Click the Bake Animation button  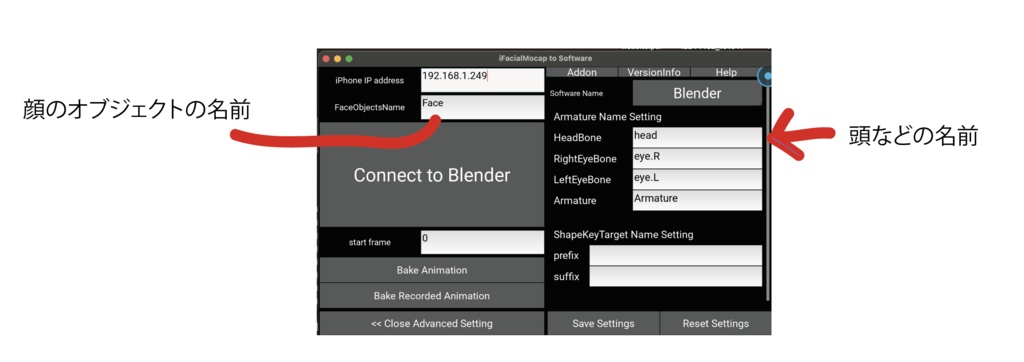(432, 270)
